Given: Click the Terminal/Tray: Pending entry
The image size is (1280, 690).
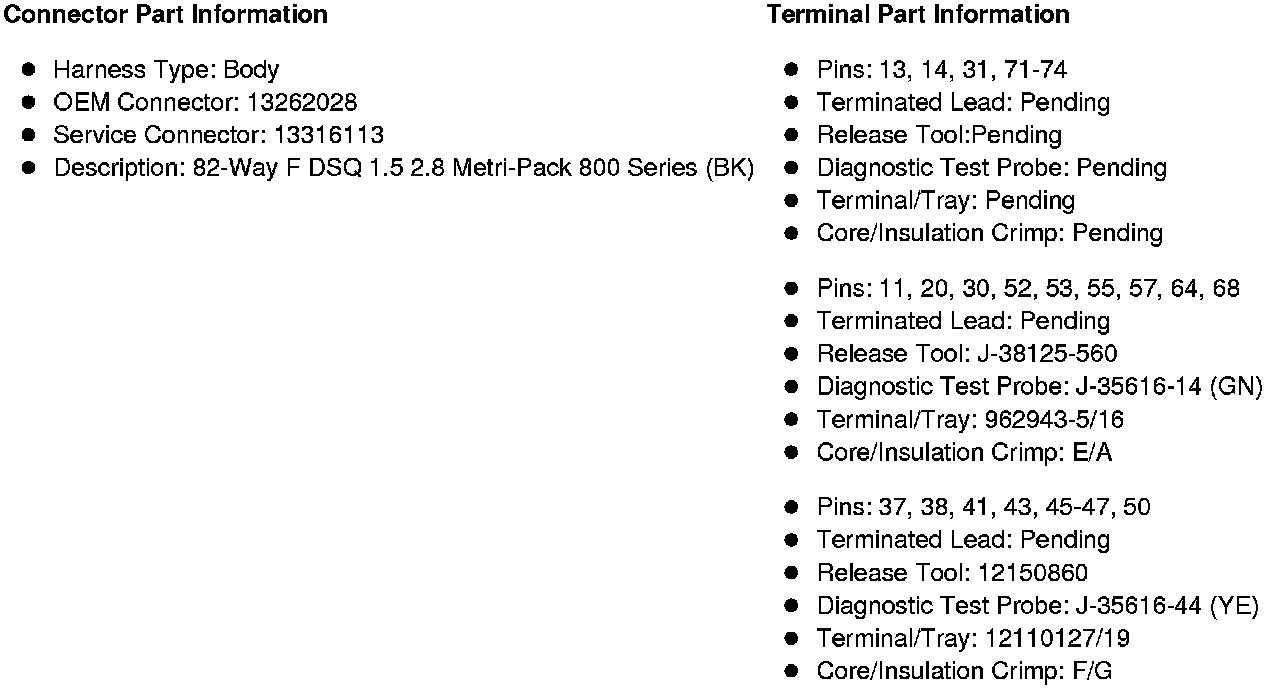Looking at the screenshot, I should pyautogui.click(x=945, y=200).
